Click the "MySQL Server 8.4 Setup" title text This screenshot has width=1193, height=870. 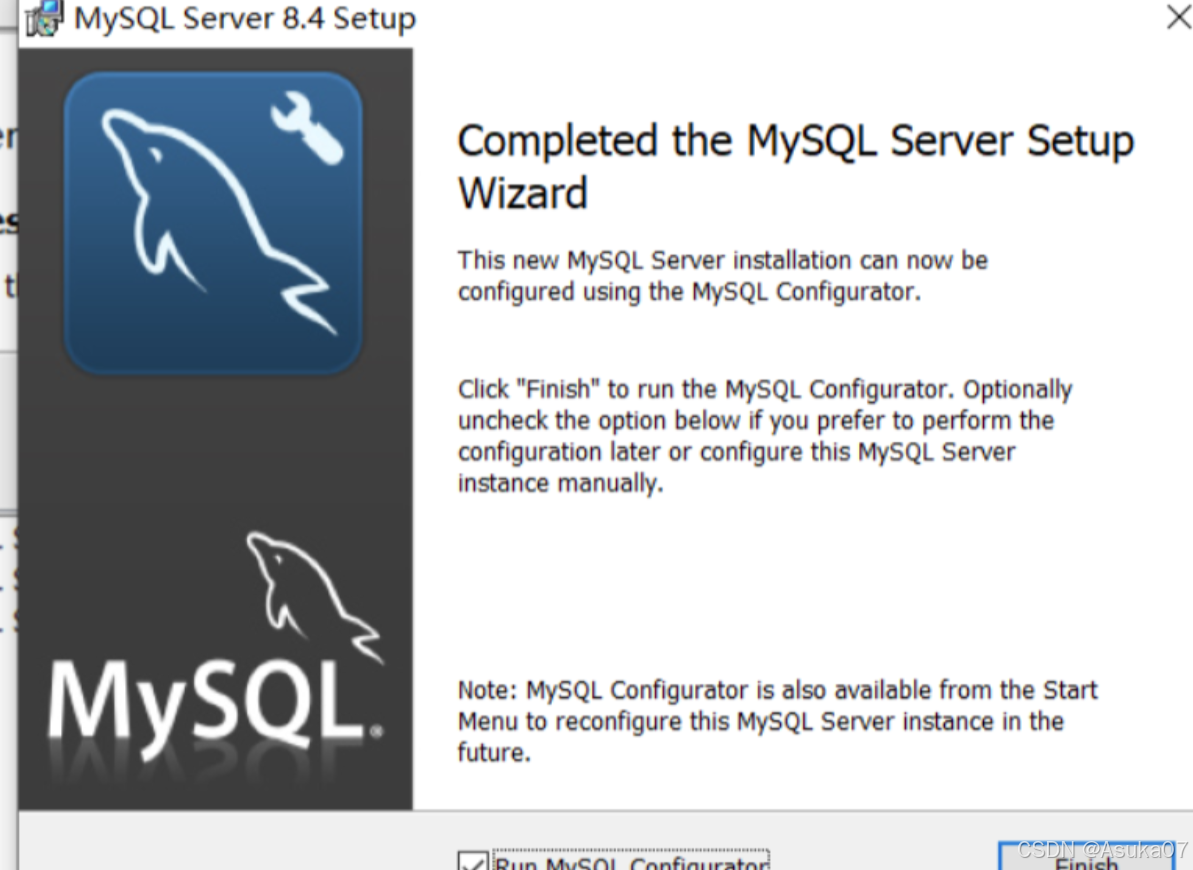245,18
